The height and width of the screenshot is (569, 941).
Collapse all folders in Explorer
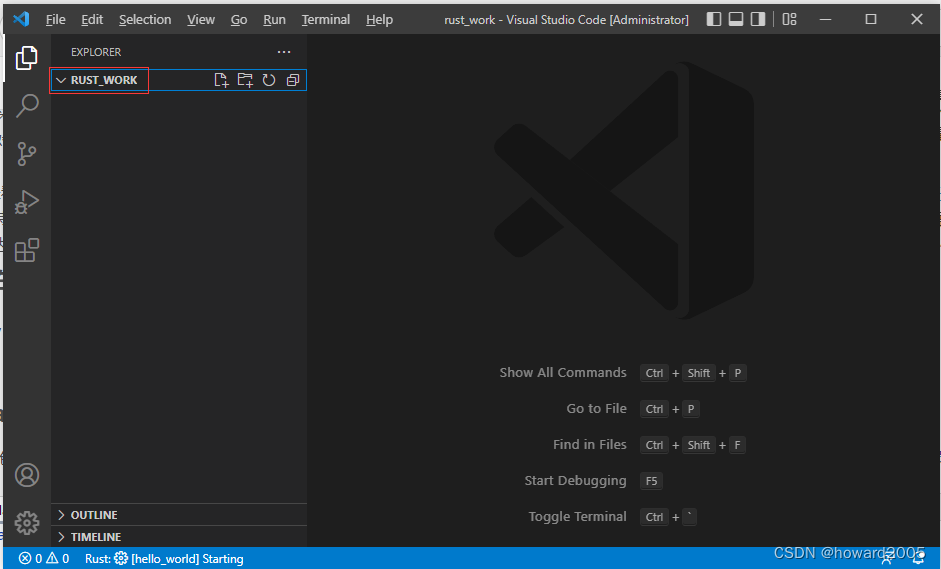pyautogui.click(x=293, y=80)
